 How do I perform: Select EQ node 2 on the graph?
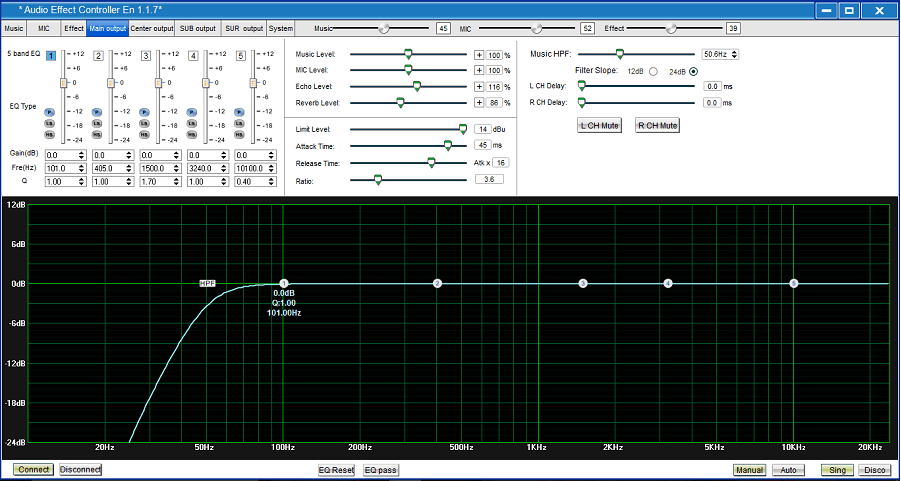pos(437,284)
